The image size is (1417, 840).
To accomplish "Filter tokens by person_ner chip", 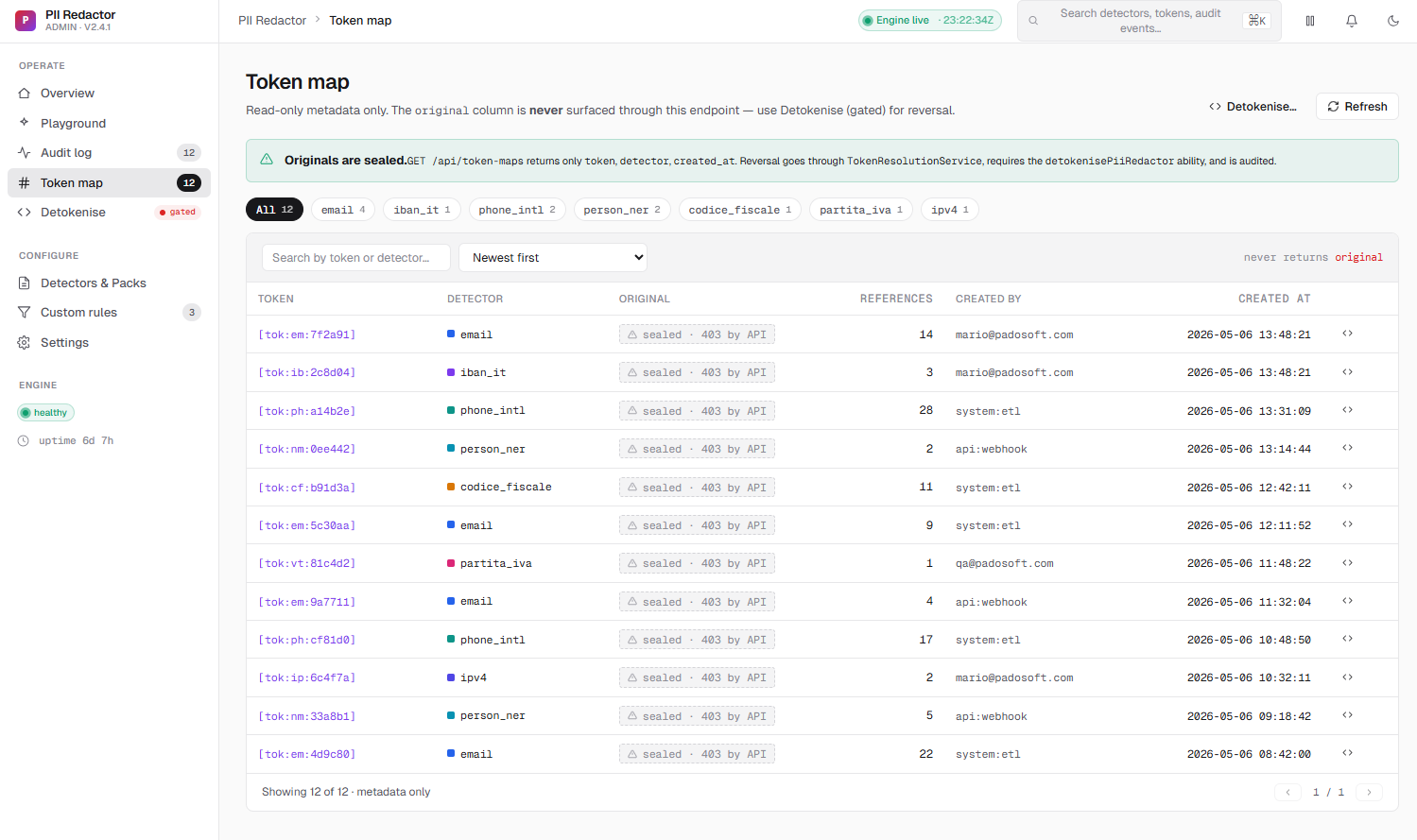I will (x=622, y=210).
